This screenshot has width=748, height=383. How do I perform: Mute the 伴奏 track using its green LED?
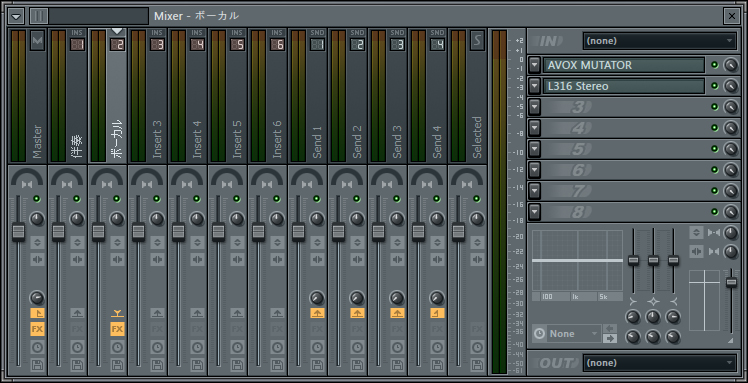pyautogui.click(x=77, y=199)
